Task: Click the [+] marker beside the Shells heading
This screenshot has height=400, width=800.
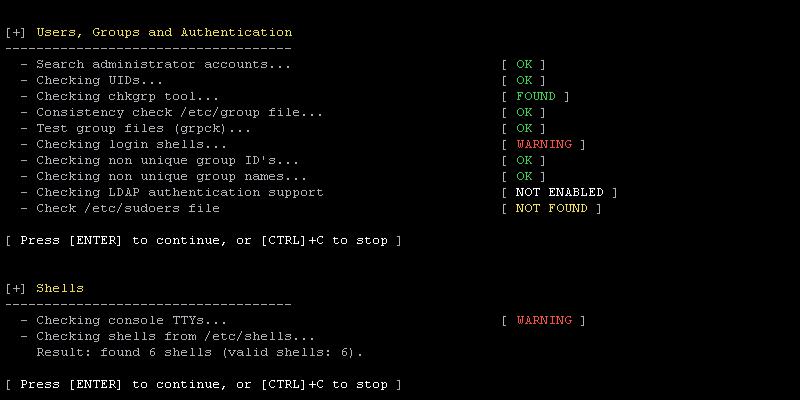Action: (x=16, y=288)
